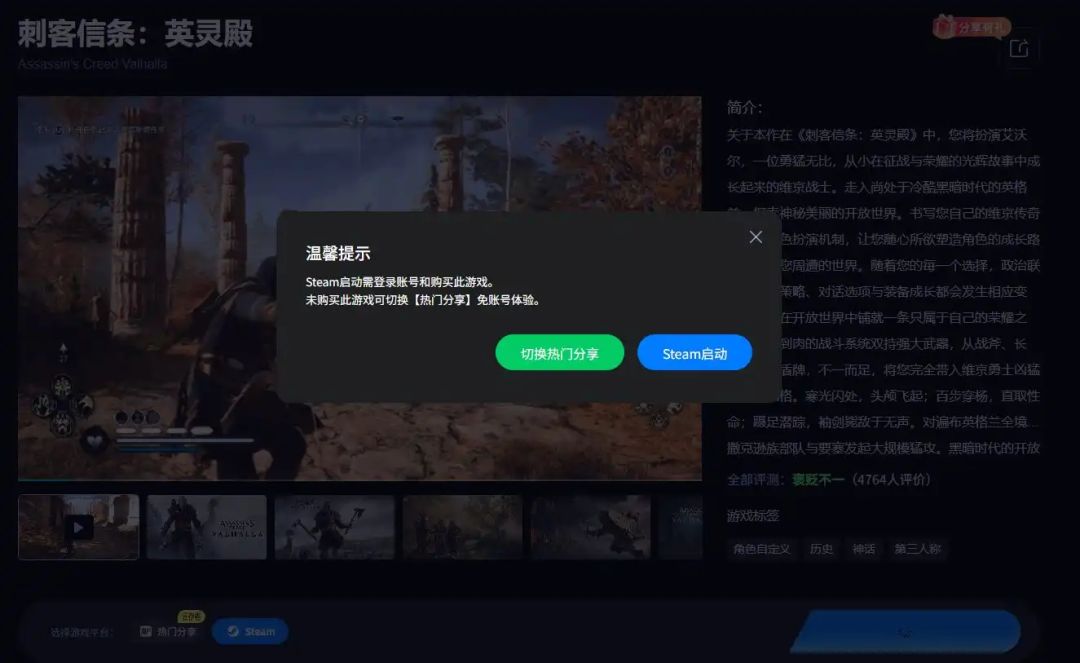Click the 游戏标签 section heading

coord(753,516)
